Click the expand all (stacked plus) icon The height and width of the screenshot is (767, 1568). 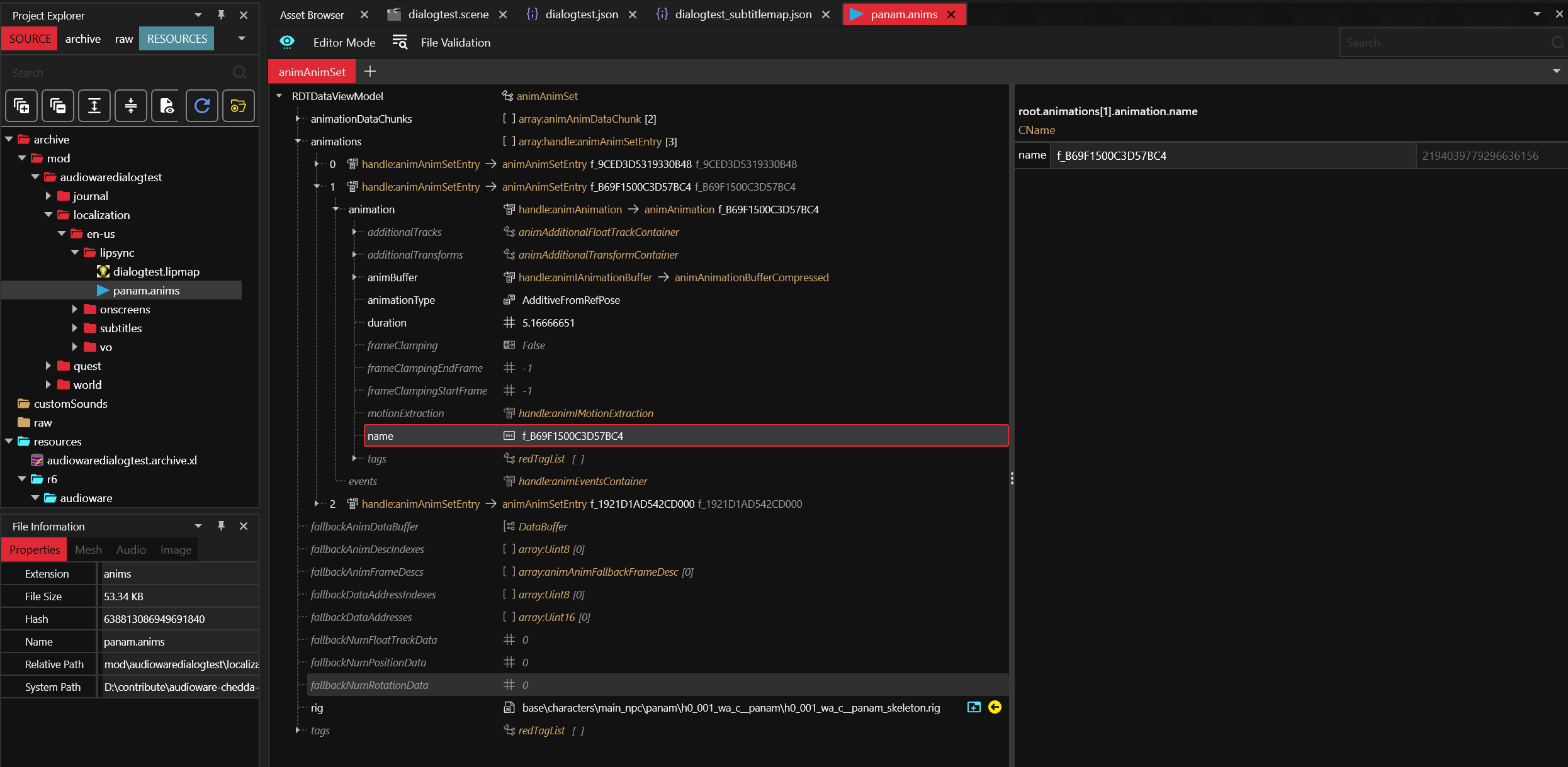21,106
